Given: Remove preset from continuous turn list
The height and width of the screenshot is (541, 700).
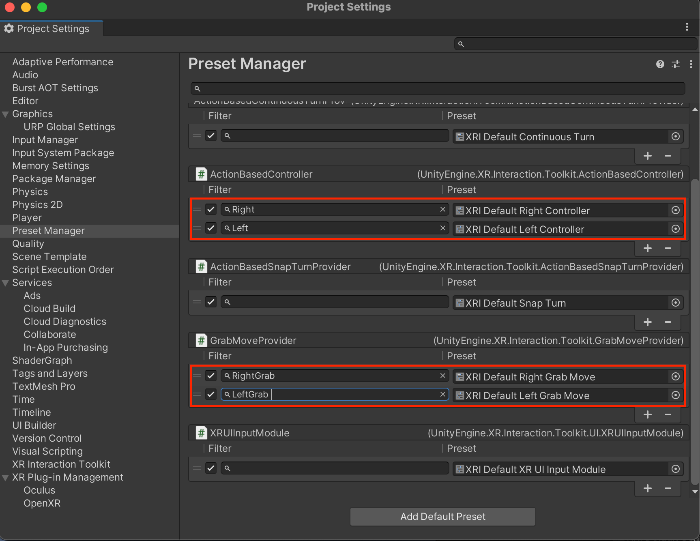Looking at the screenshot, I should click(668, 156).
